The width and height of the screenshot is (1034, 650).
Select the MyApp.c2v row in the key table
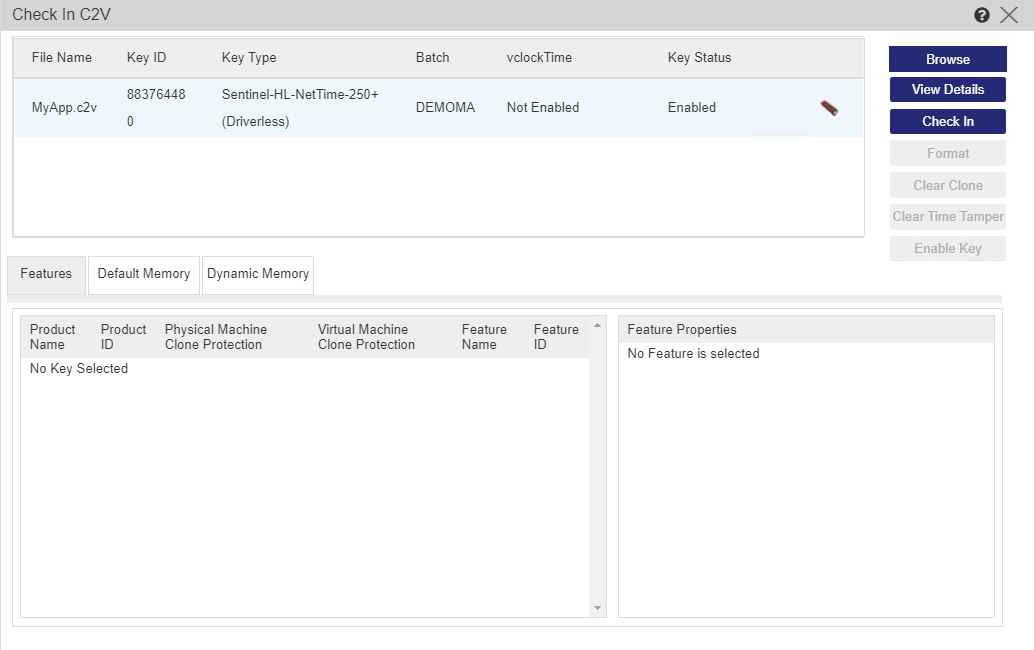coord(400,107)
